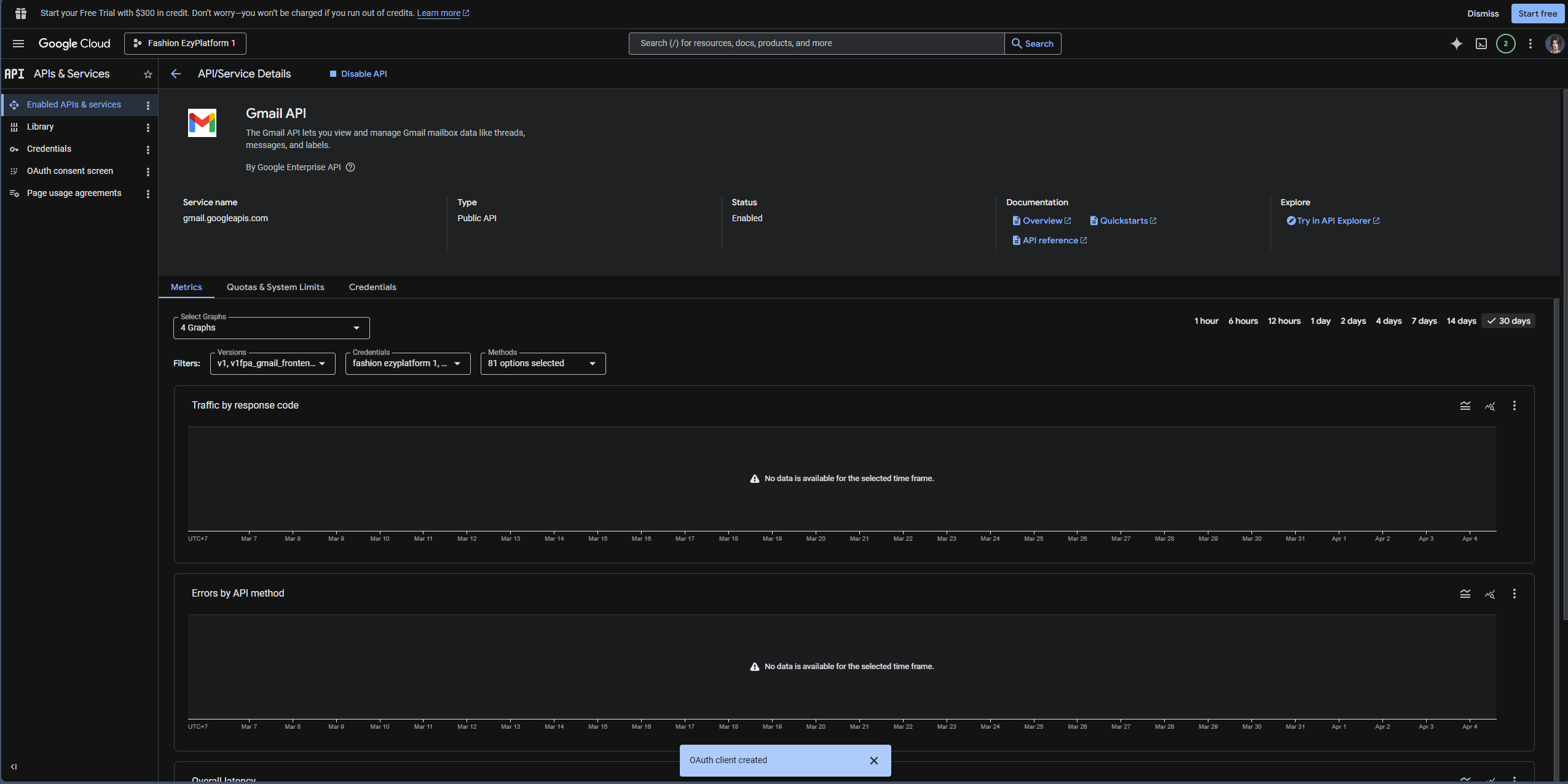Click back arrow next to API/Service Details
Viewport: 1568px width, 784px height.
click(x=176, y=74)
